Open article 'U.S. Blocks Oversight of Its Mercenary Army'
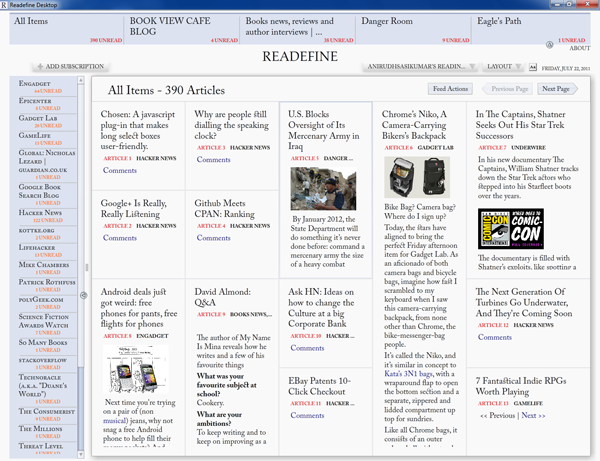Image resolution: width=600 pixels, height=461 pixels. [324, 130]
